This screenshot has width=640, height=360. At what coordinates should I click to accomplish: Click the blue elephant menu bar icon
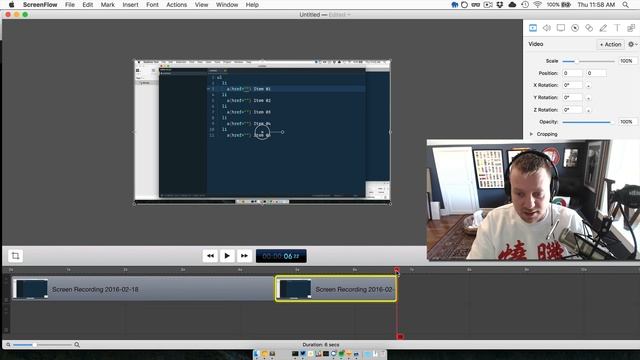tap(455, 5)
